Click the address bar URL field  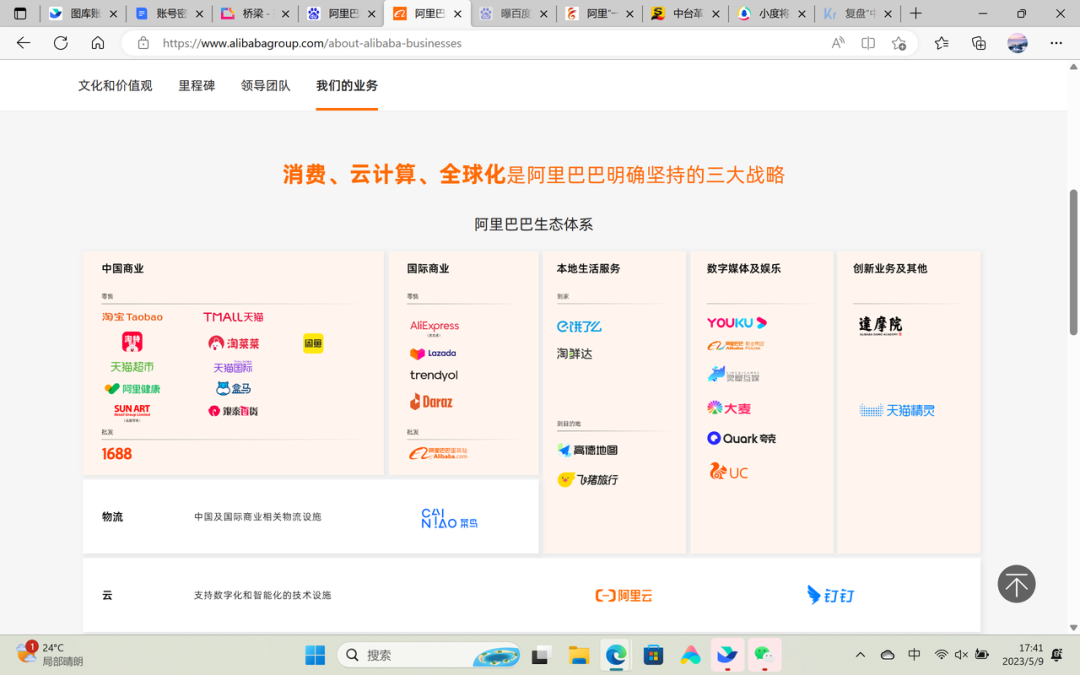tap(480, 43)
